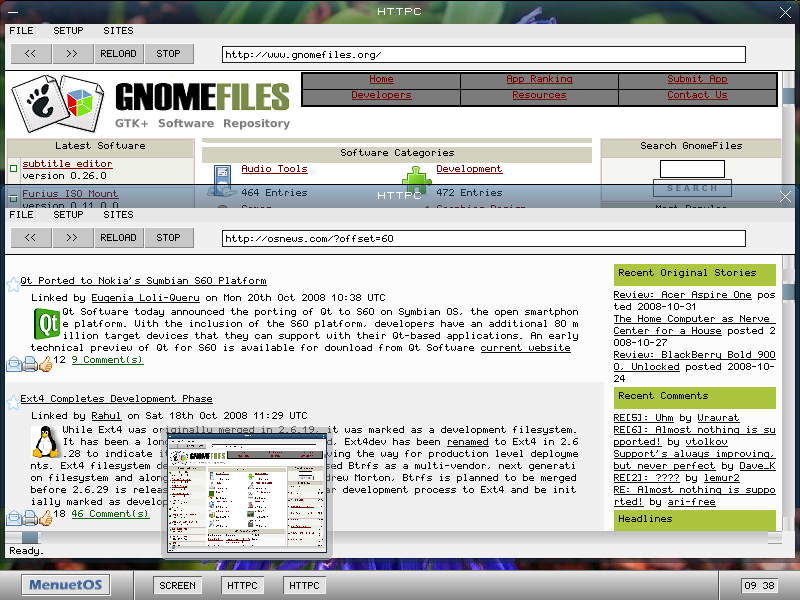Screen dimensions: 800x600
Task: Click the star icon beside Ext4 Completes story
Action: click(x=13, y=403)
